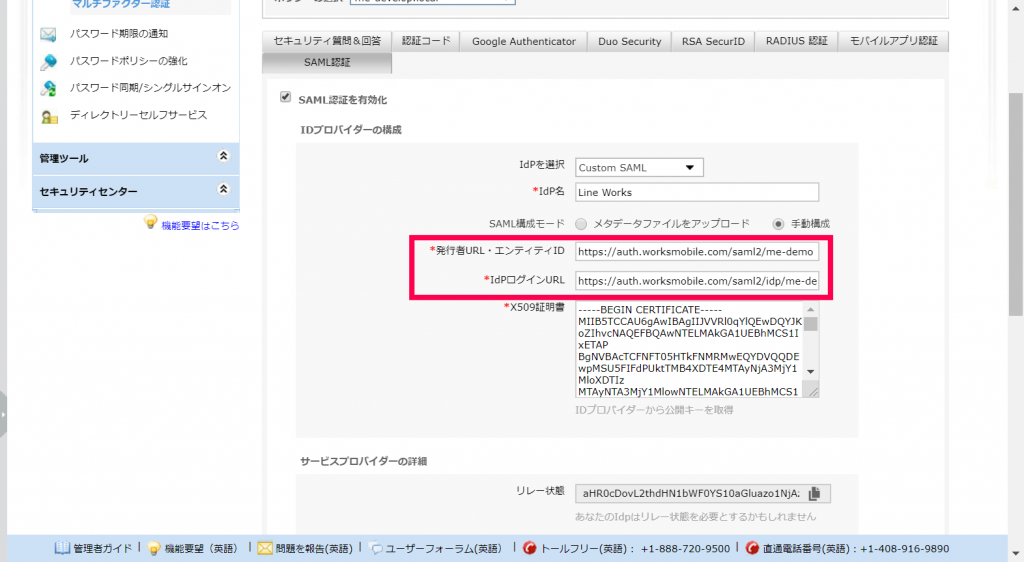Select the 手動構成 radio button

[x=778, y=224]
